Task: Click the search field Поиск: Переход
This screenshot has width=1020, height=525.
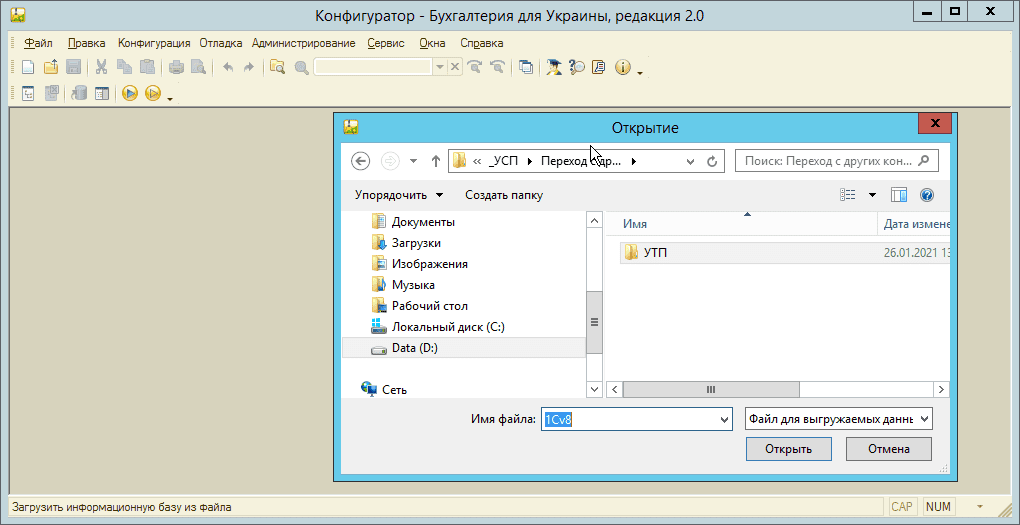Action: 837,161
